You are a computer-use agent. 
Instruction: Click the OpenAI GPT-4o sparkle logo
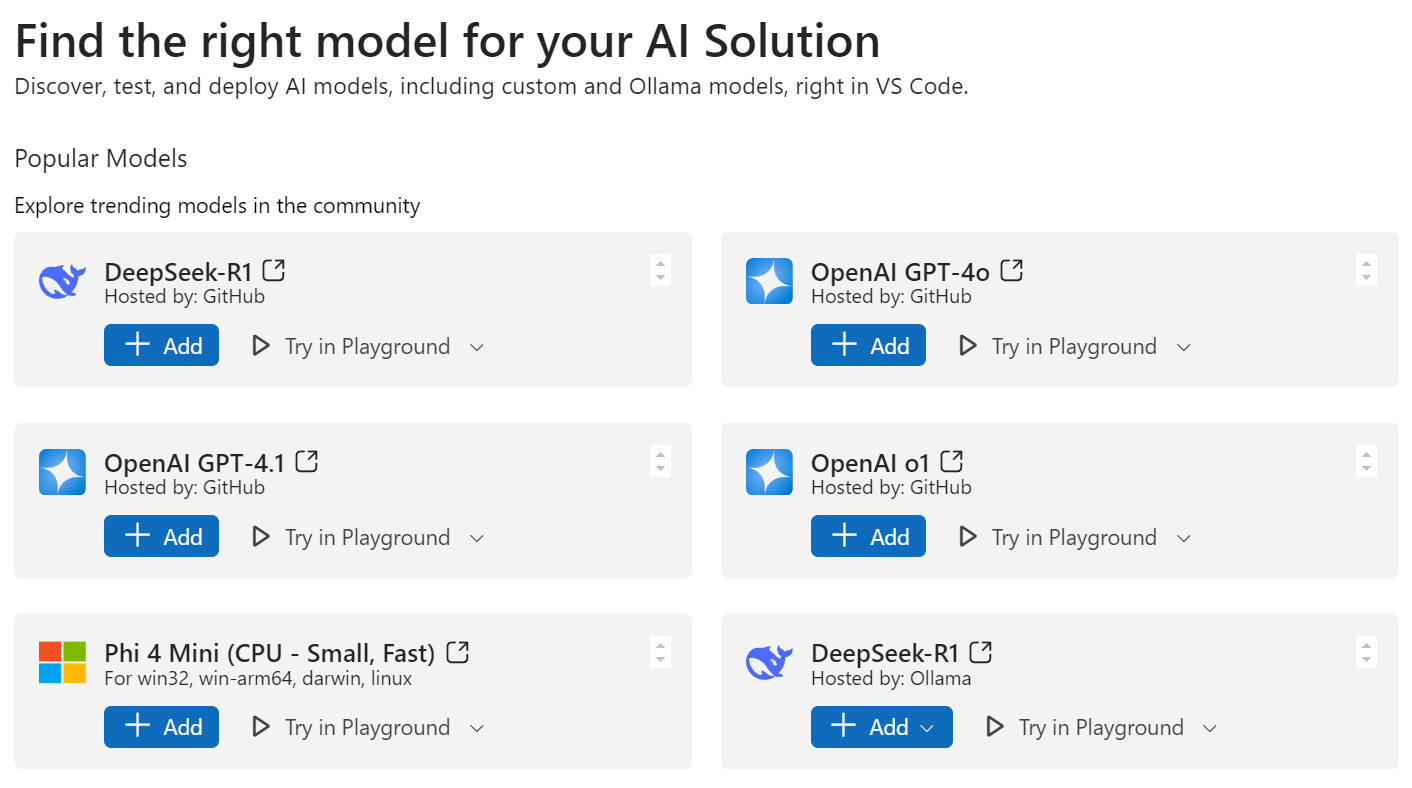click(x=769, y=281)
